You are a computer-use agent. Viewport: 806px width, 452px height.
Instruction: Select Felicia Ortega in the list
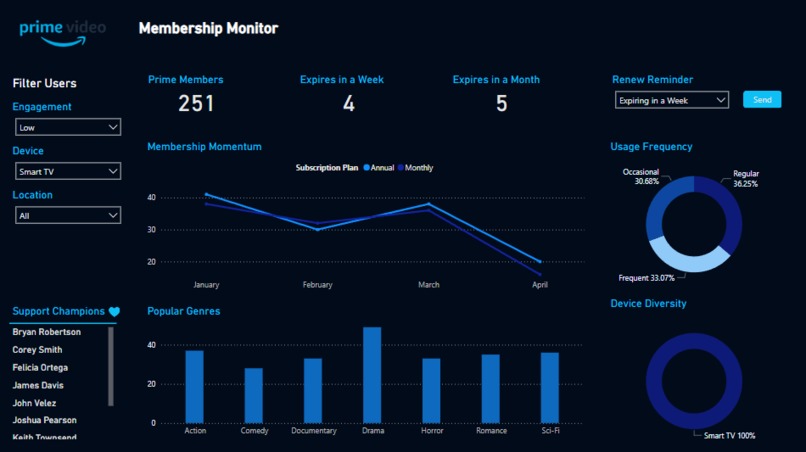point(40,368)
